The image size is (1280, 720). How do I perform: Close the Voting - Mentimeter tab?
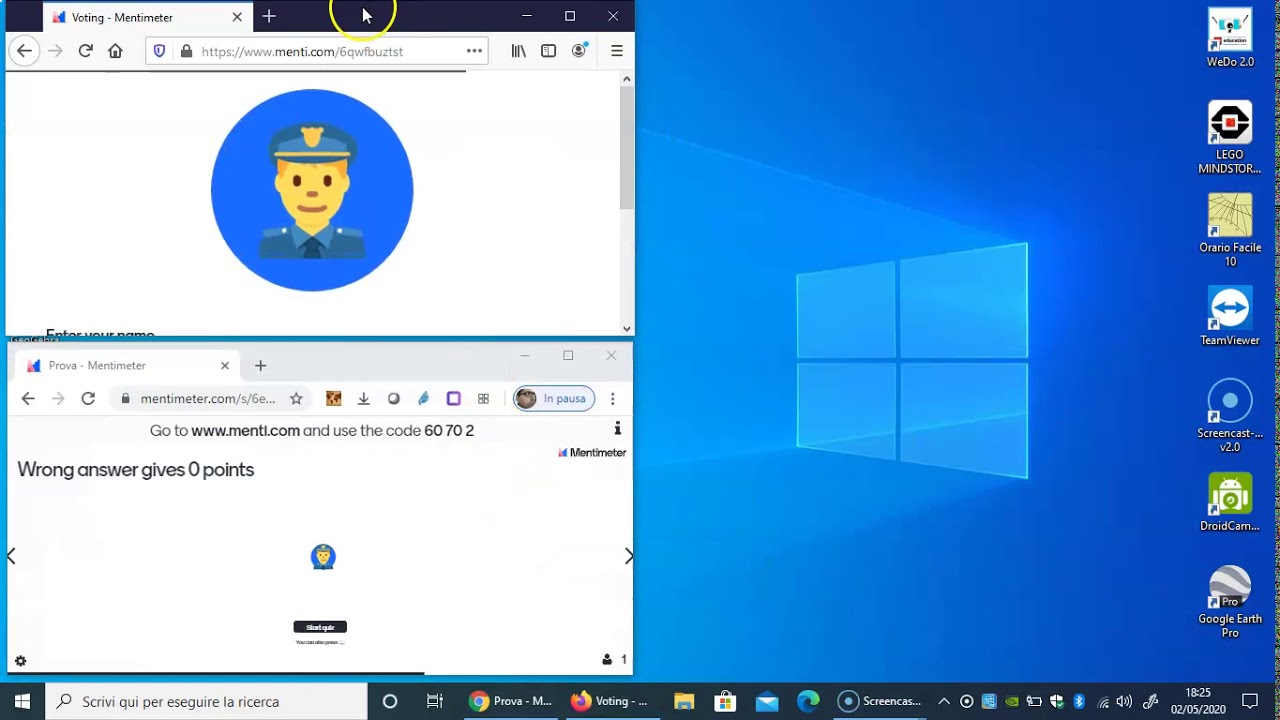pyautogui.click(x=237, y=17)
